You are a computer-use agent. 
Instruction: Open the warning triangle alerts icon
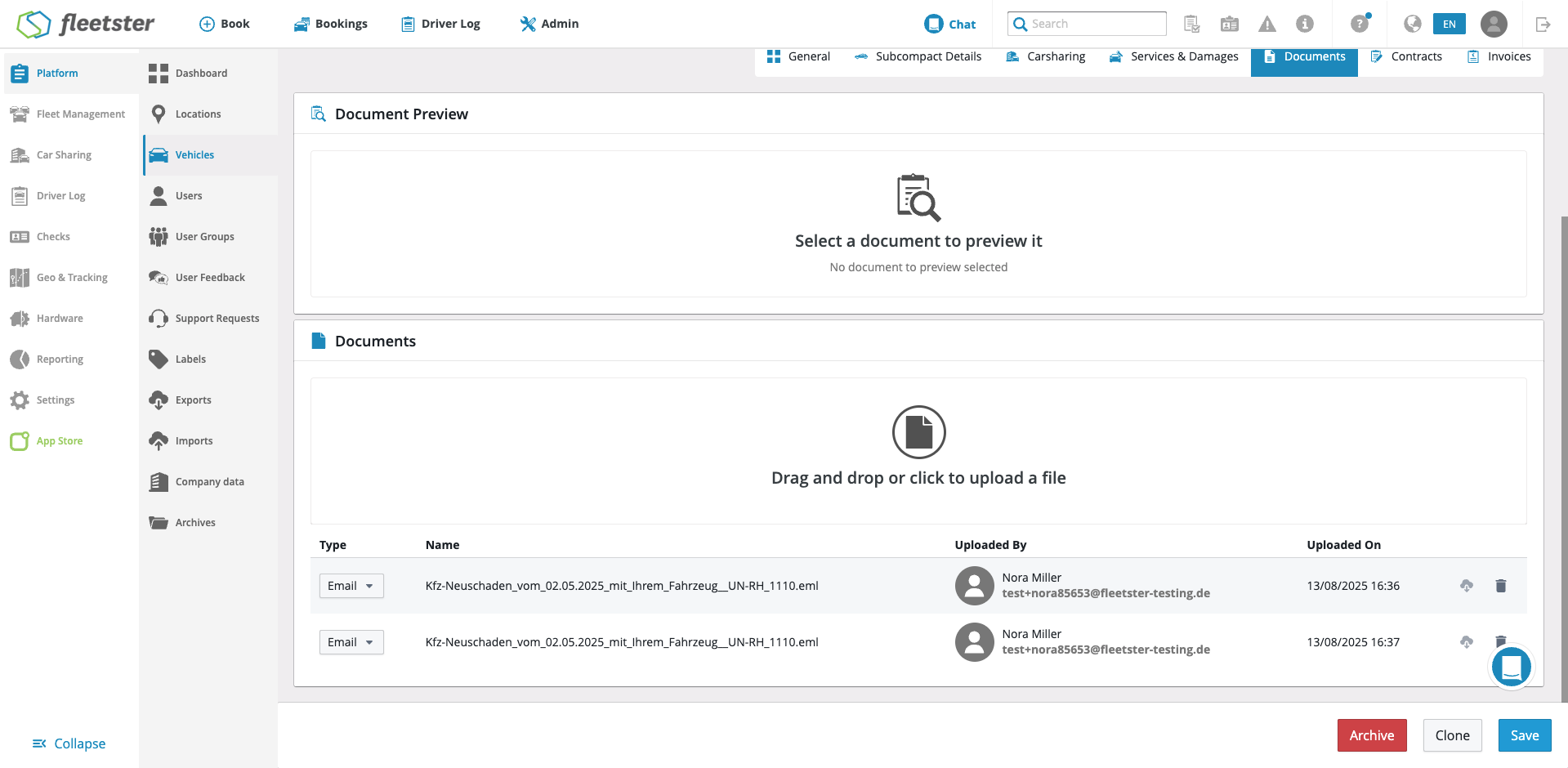pos(1267,24)
